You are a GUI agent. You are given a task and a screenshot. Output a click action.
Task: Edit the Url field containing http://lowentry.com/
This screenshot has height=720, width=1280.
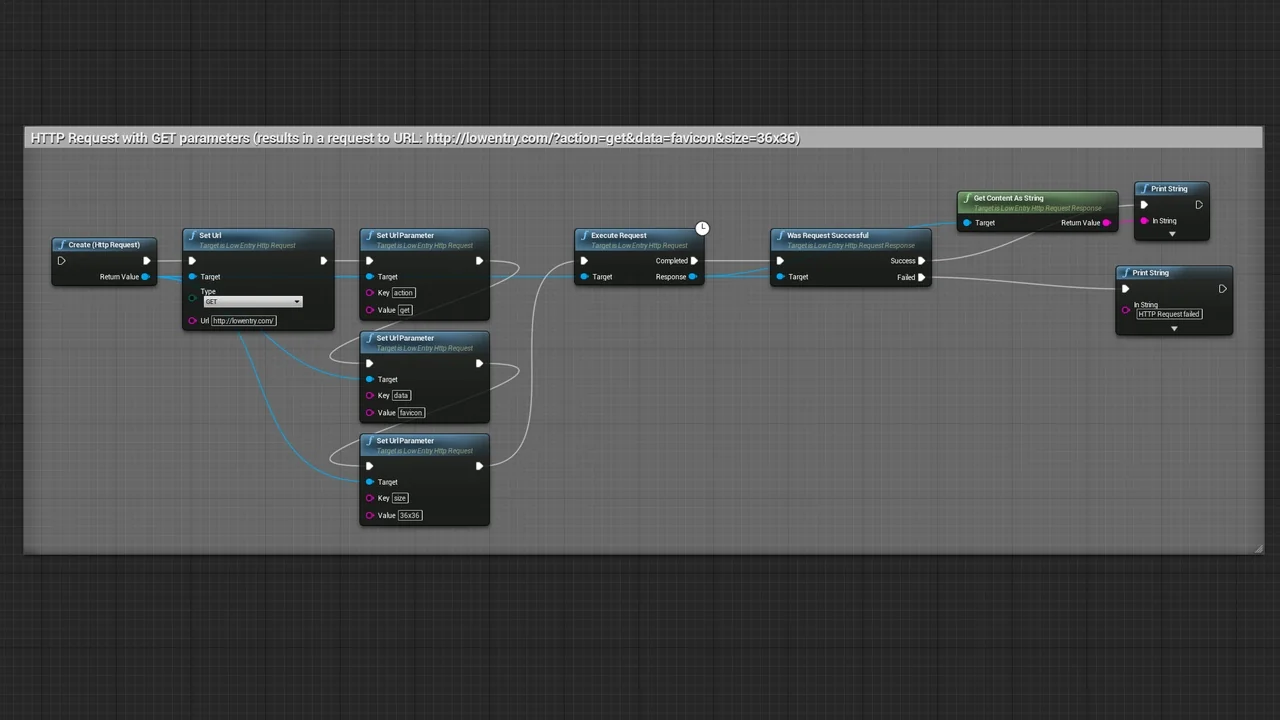tap(243, 321)
